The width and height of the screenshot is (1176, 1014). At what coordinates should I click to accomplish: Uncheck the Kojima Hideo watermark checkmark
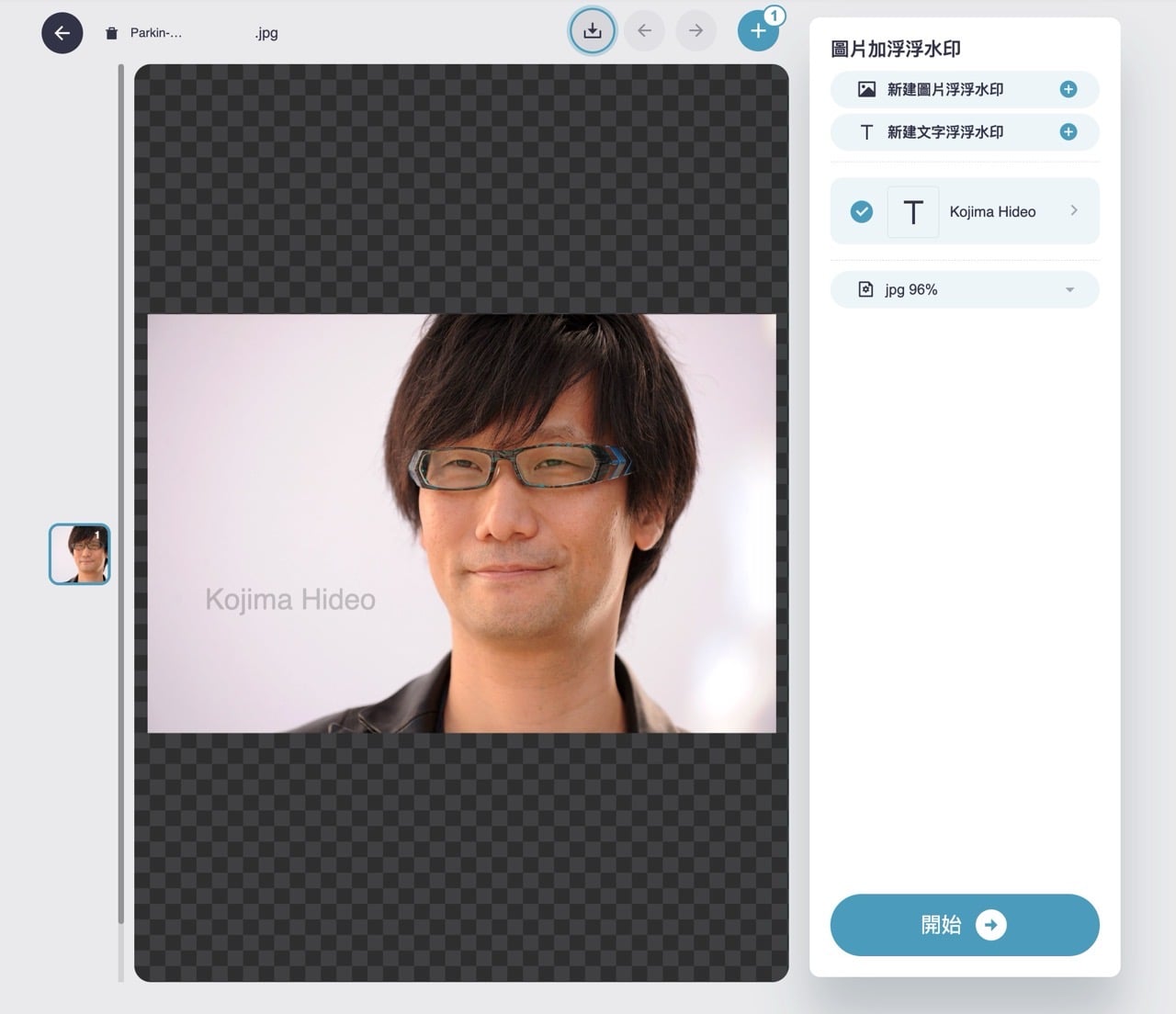coord(861,212)
